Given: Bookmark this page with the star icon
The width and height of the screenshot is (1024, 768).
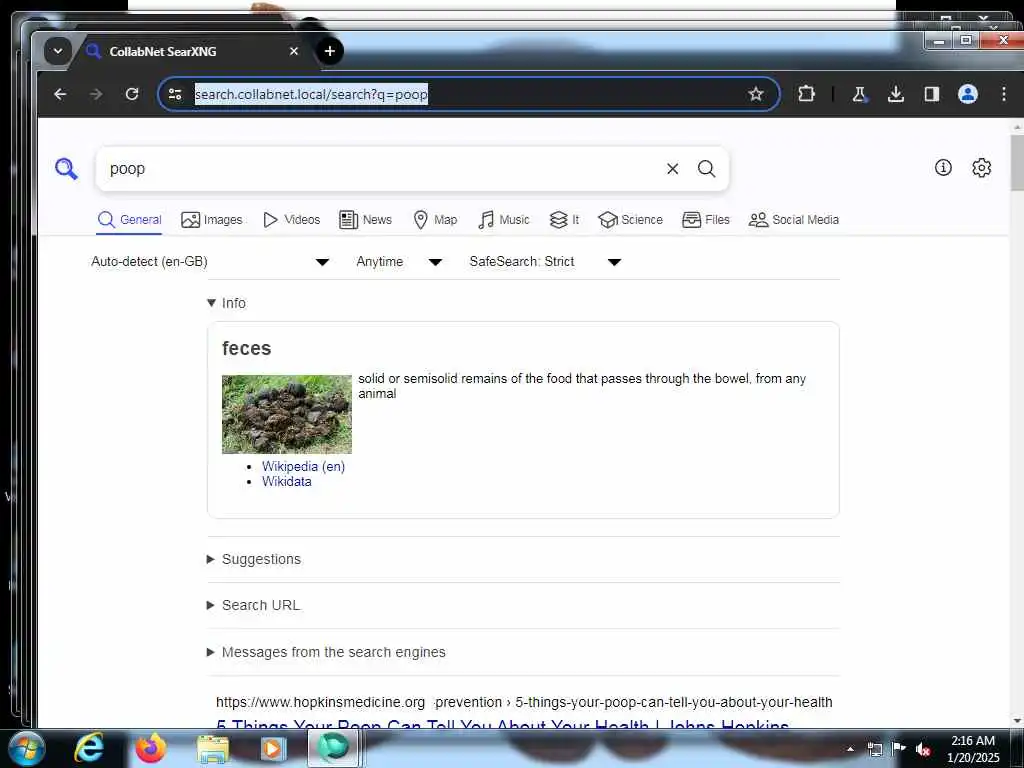Looking at the screenshot, I should [x=756, y=94].
